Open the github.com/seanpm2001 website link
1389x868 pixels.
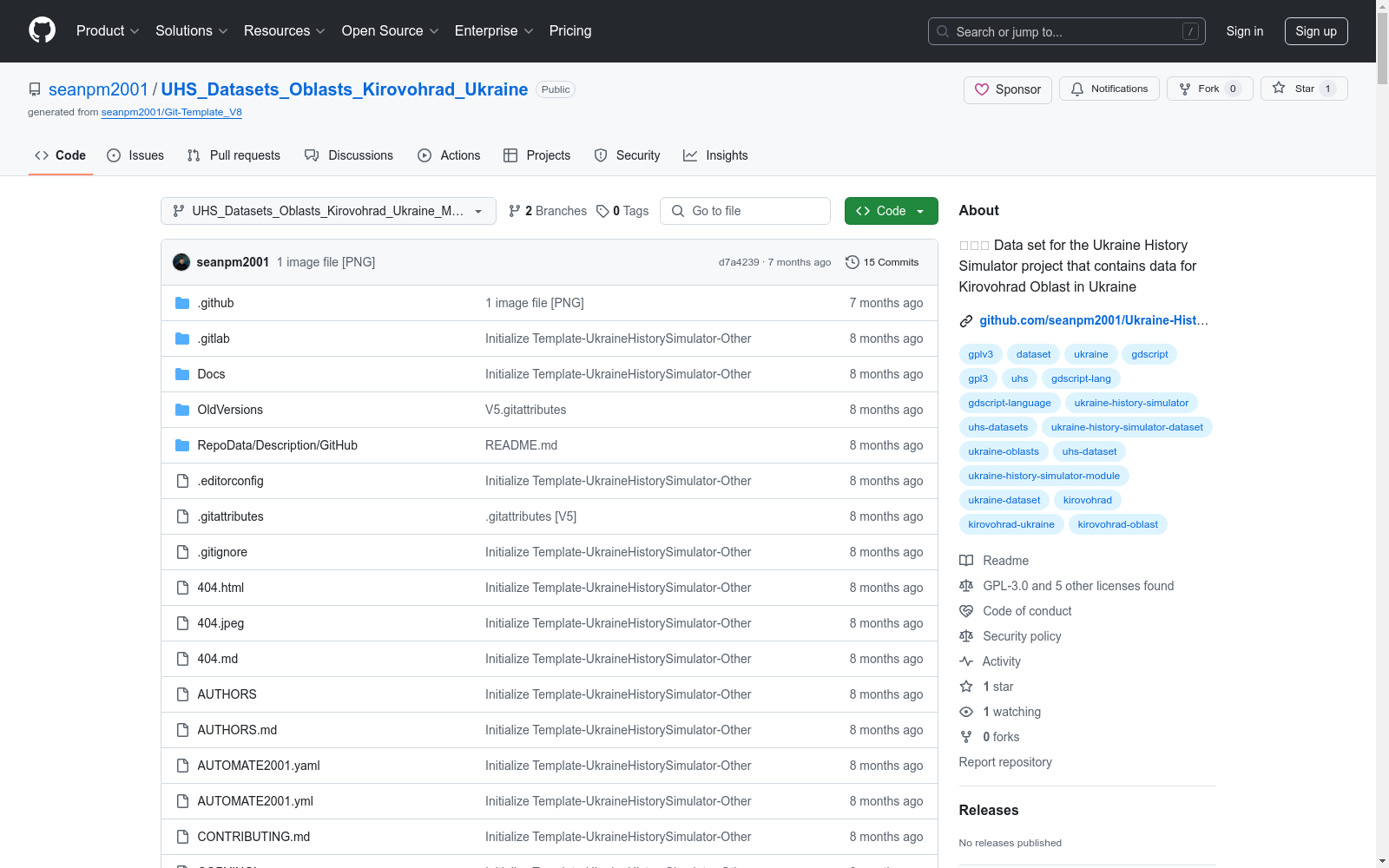click(1094, 320)
